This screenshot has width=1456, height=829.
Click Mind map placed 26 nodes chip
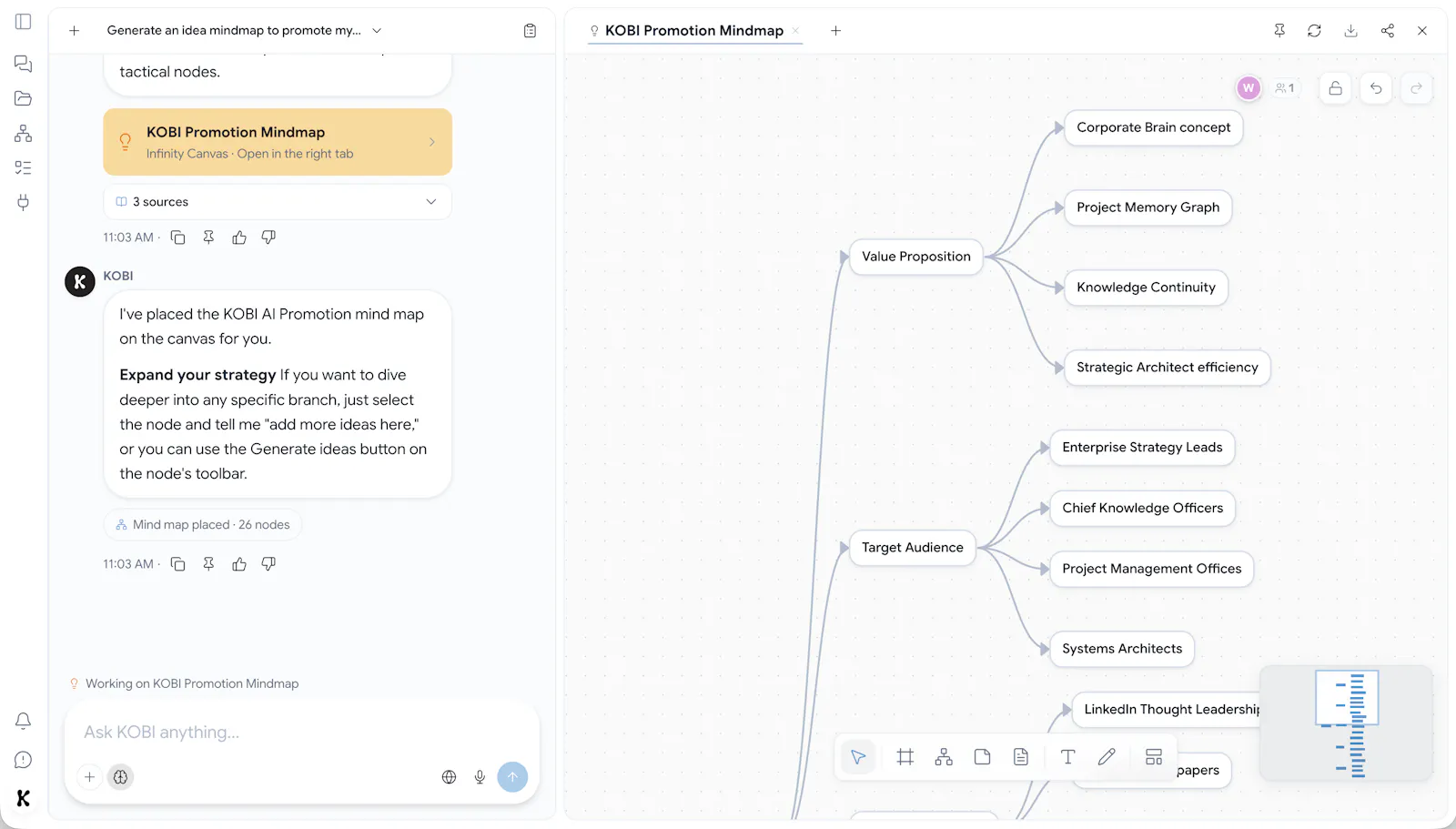coord(203,525)
